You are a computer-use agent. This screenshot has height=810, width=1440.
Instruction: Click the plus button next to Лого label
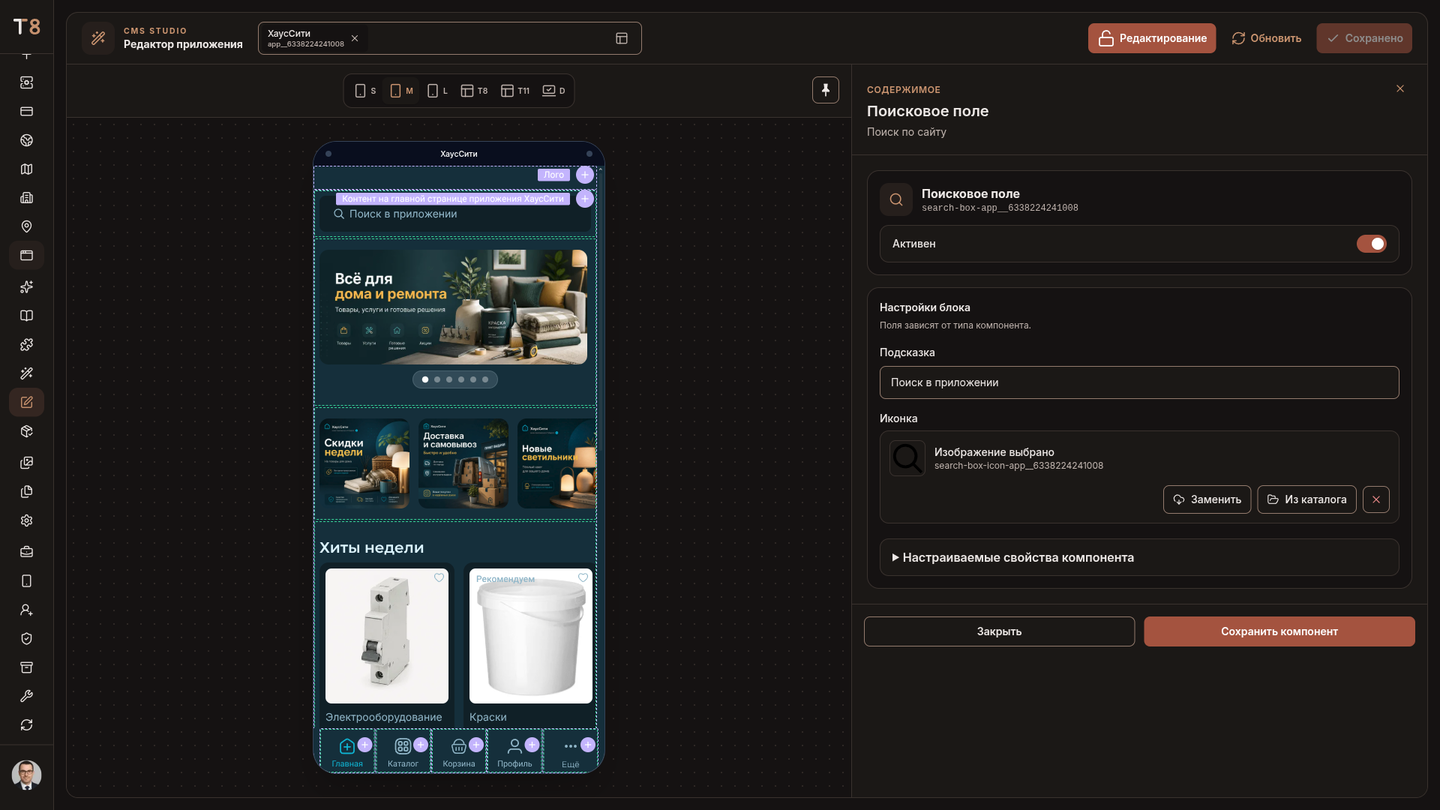[585, 175]
